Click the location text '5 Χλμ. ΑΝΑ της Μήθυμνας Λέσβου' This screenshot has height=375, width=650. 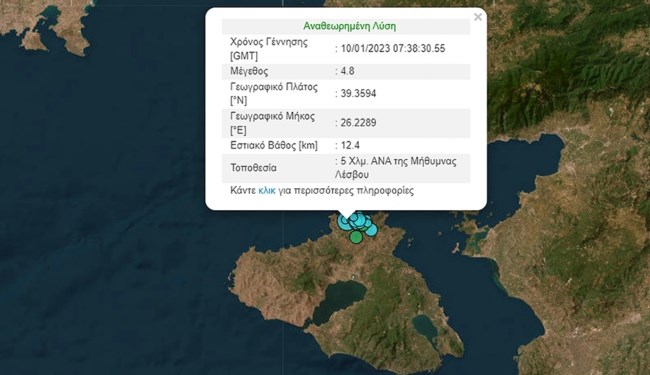coord(395,168)
